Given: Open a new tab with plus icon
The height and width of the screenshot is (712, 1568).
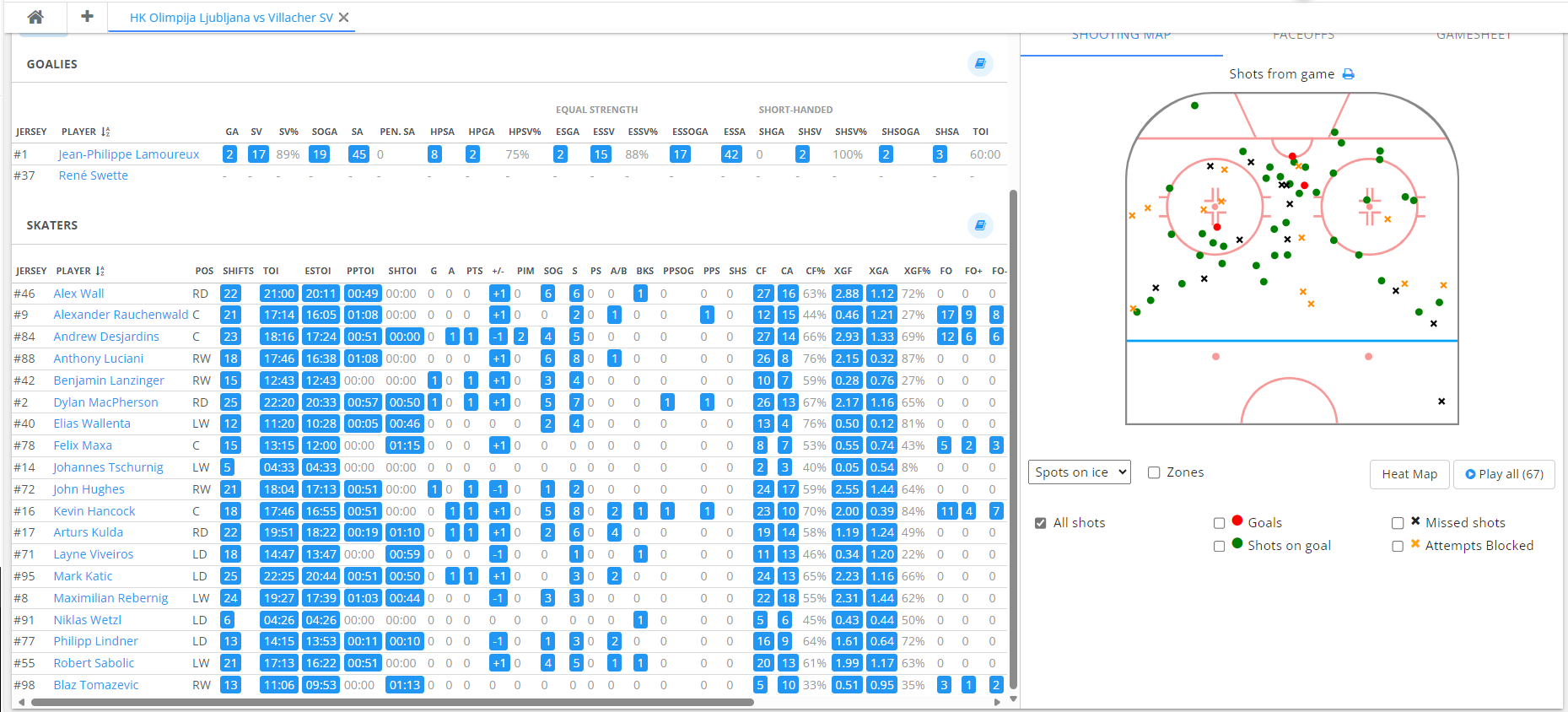Looking at the screenshot, I should tap(87, 17).
